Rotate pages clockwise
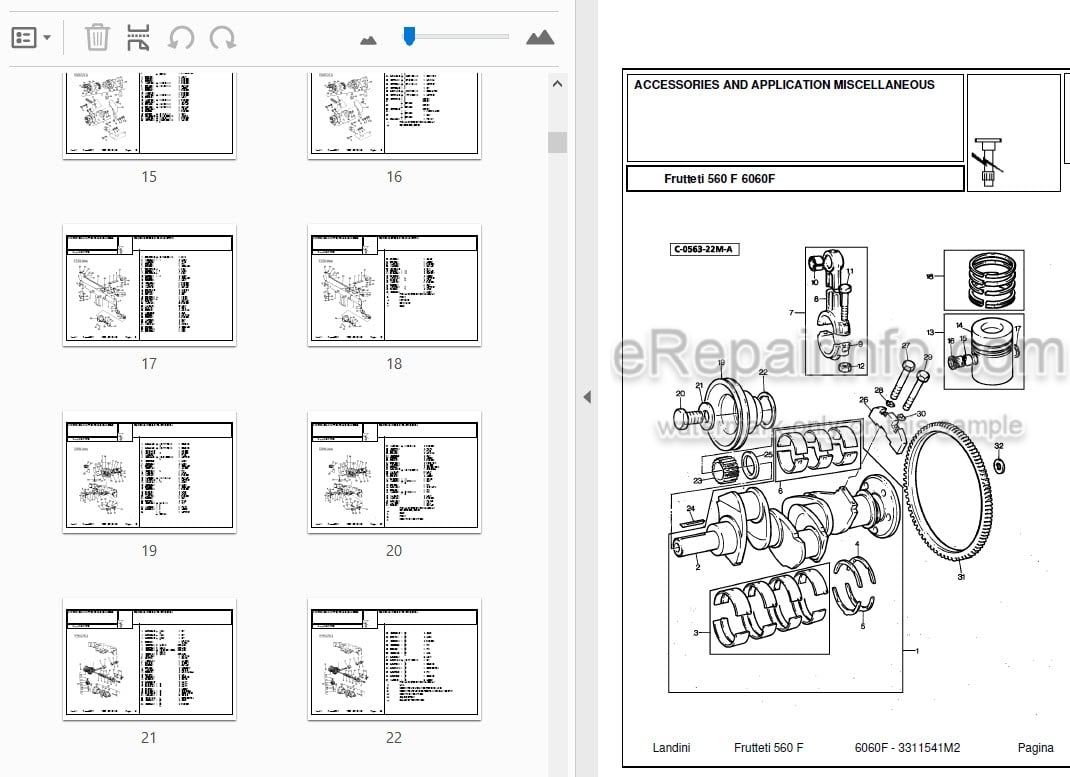 (222, 38)
